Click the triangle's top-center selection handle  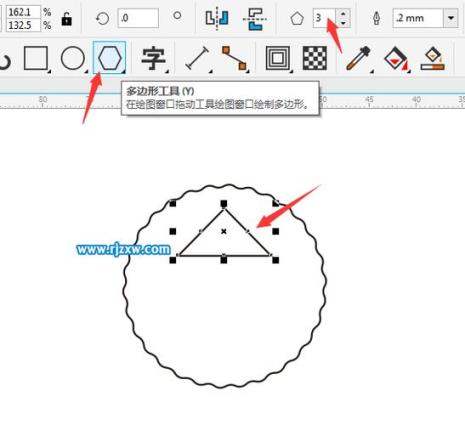(224, 203)
